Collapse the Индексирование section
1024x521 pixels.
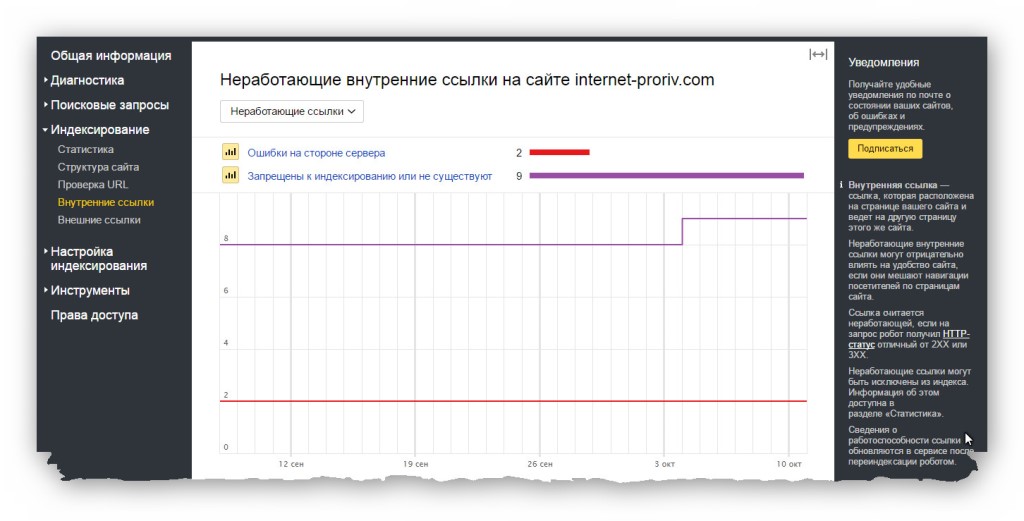pyautogui.click(x=99, y=130)
